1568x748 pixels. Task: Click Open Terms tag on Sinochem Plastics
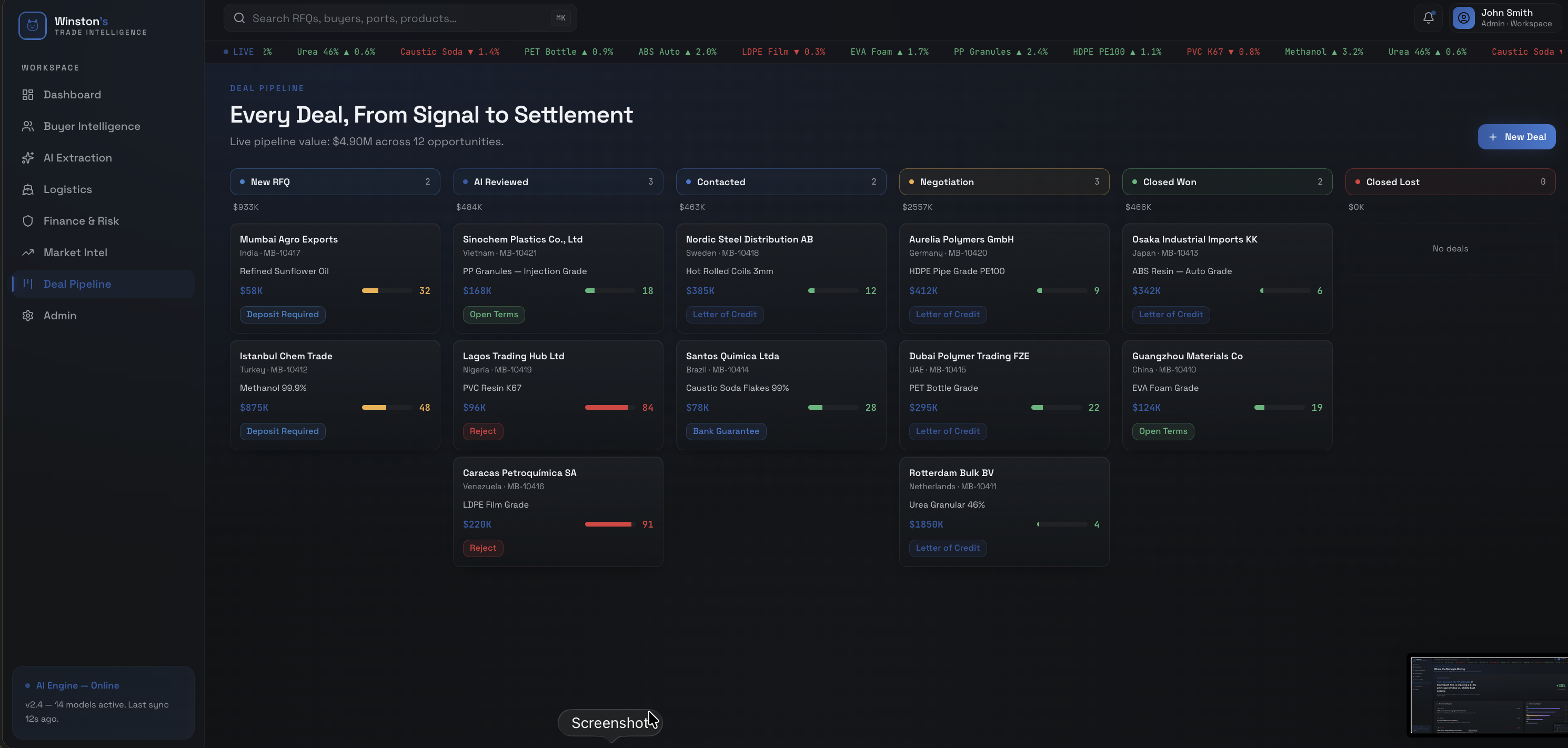(x=494, y=315)
